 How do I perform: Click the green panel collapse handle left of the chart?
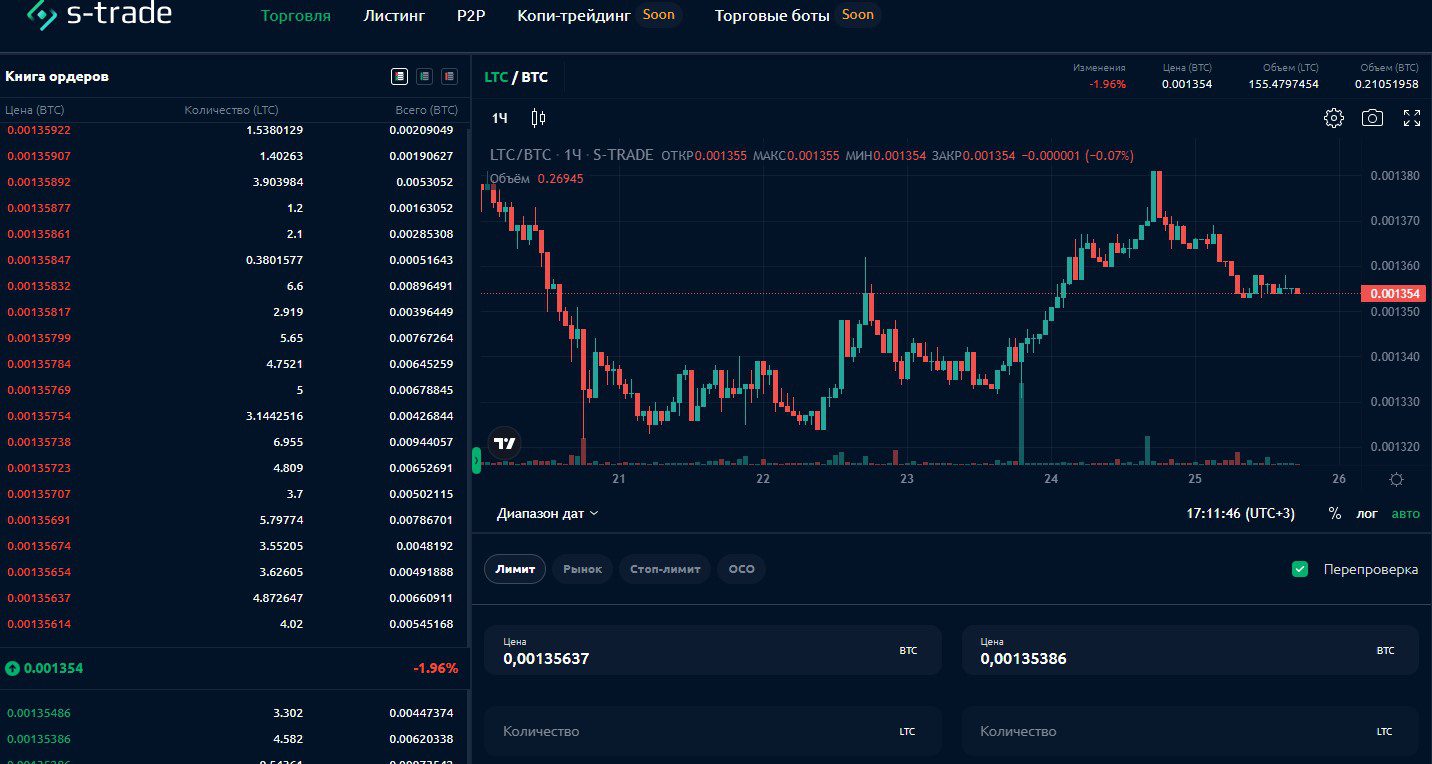click(477, 460)
